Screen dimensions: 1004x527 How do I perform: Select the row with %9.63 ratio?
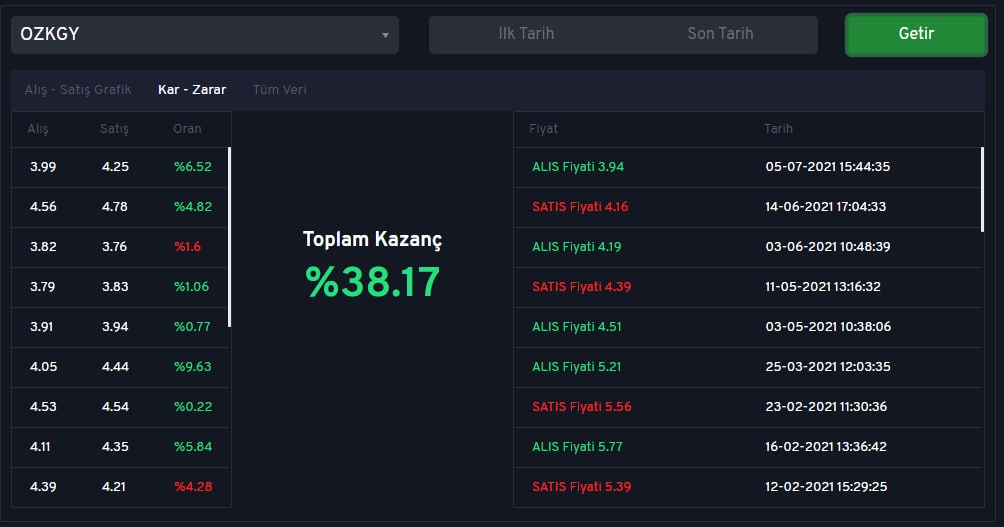coord(120,367)
